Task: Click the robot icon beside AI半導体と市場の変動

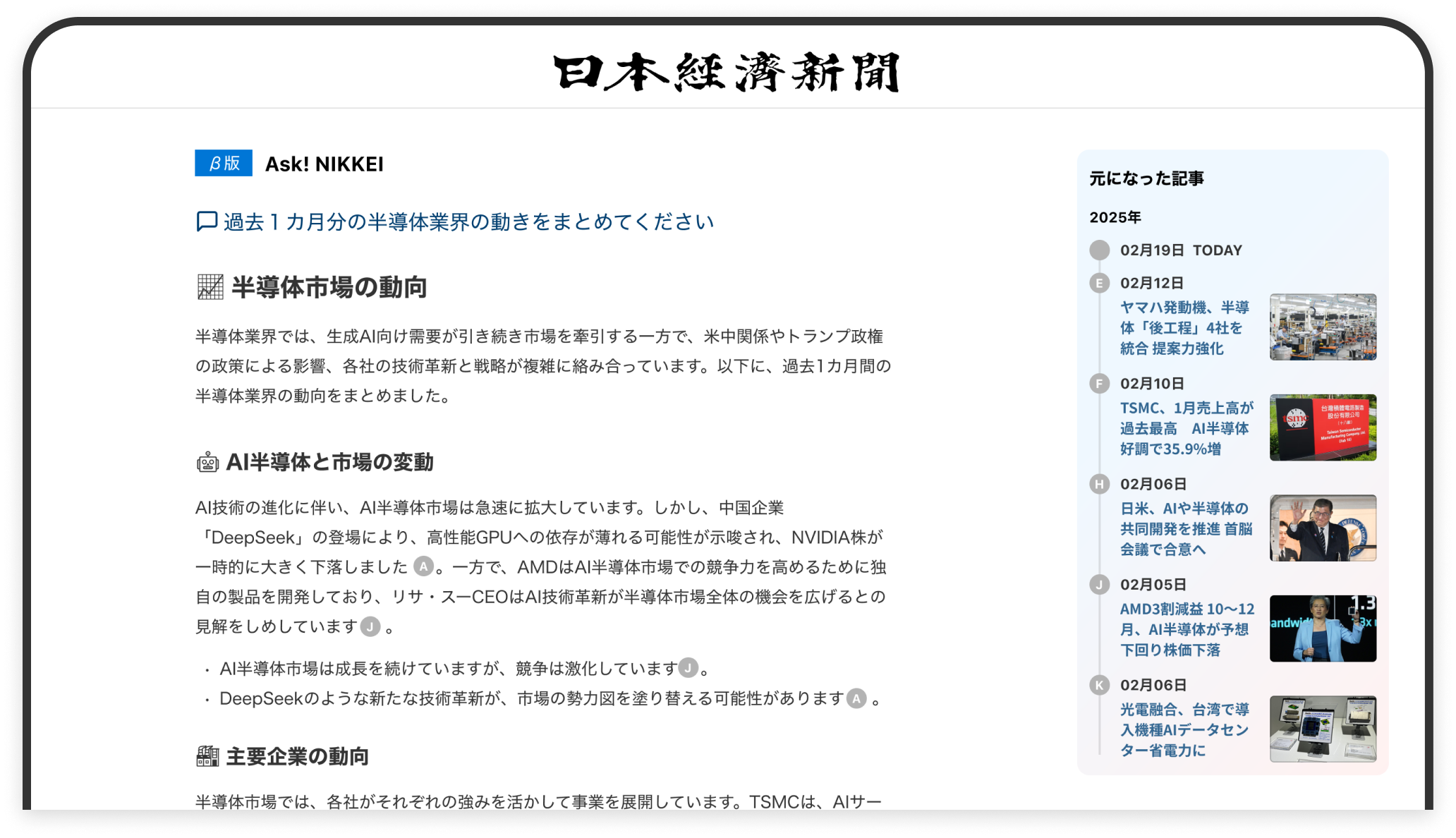Action: (x=207, y=463)
